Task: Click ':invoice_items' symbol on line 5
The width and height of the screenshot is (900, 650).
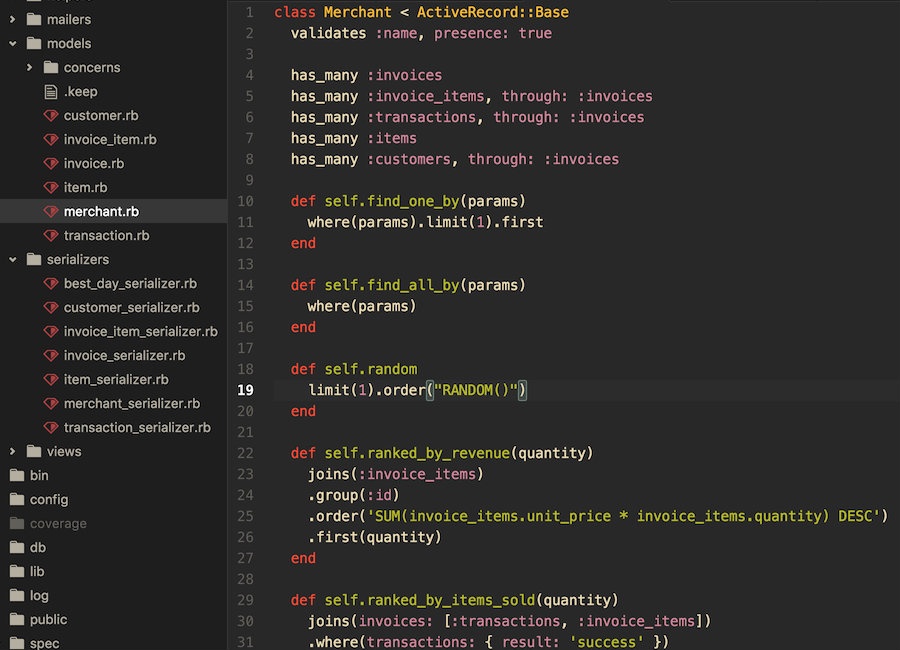Action: (426, 96)
